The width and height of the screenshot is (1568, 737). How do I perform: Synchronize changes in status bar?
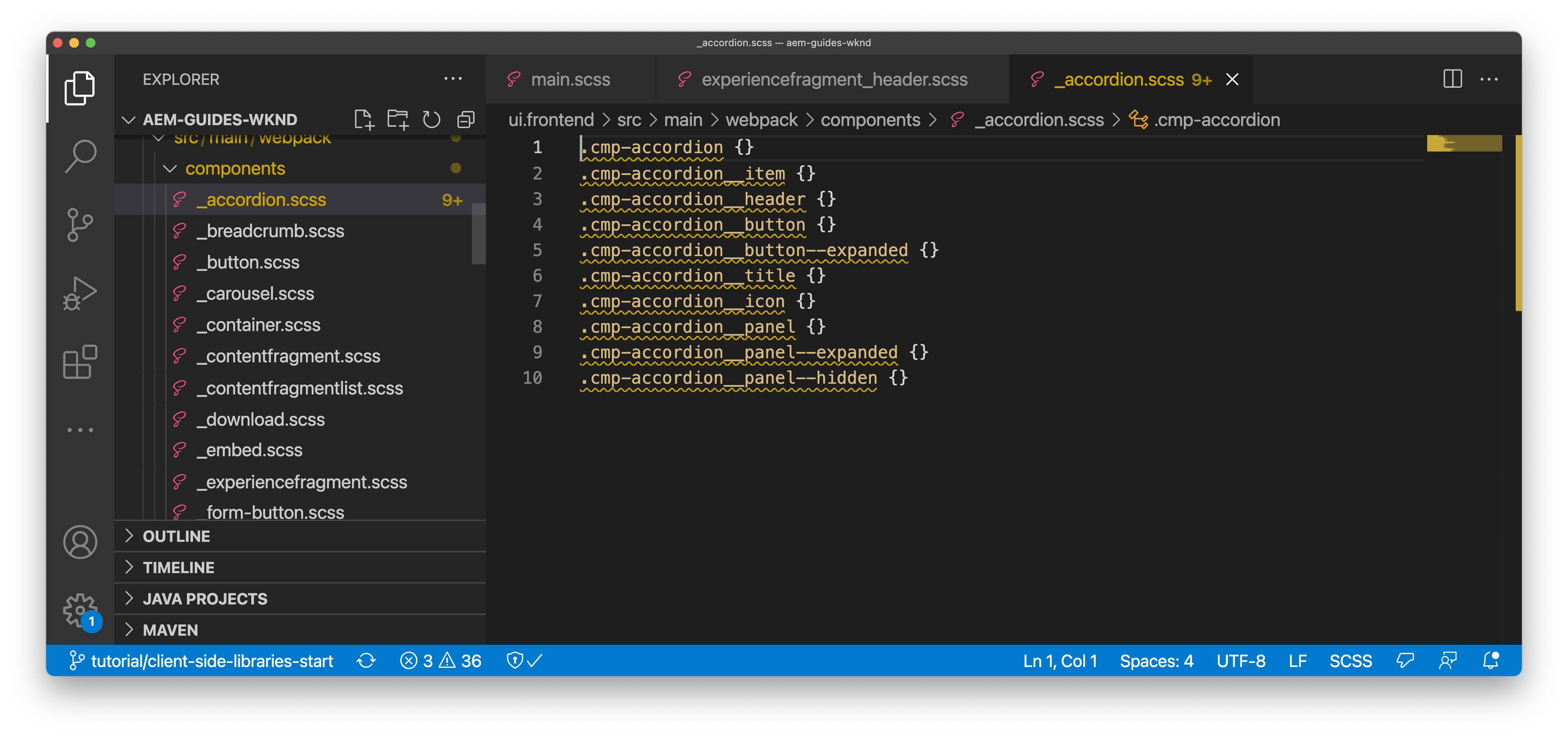366,661
